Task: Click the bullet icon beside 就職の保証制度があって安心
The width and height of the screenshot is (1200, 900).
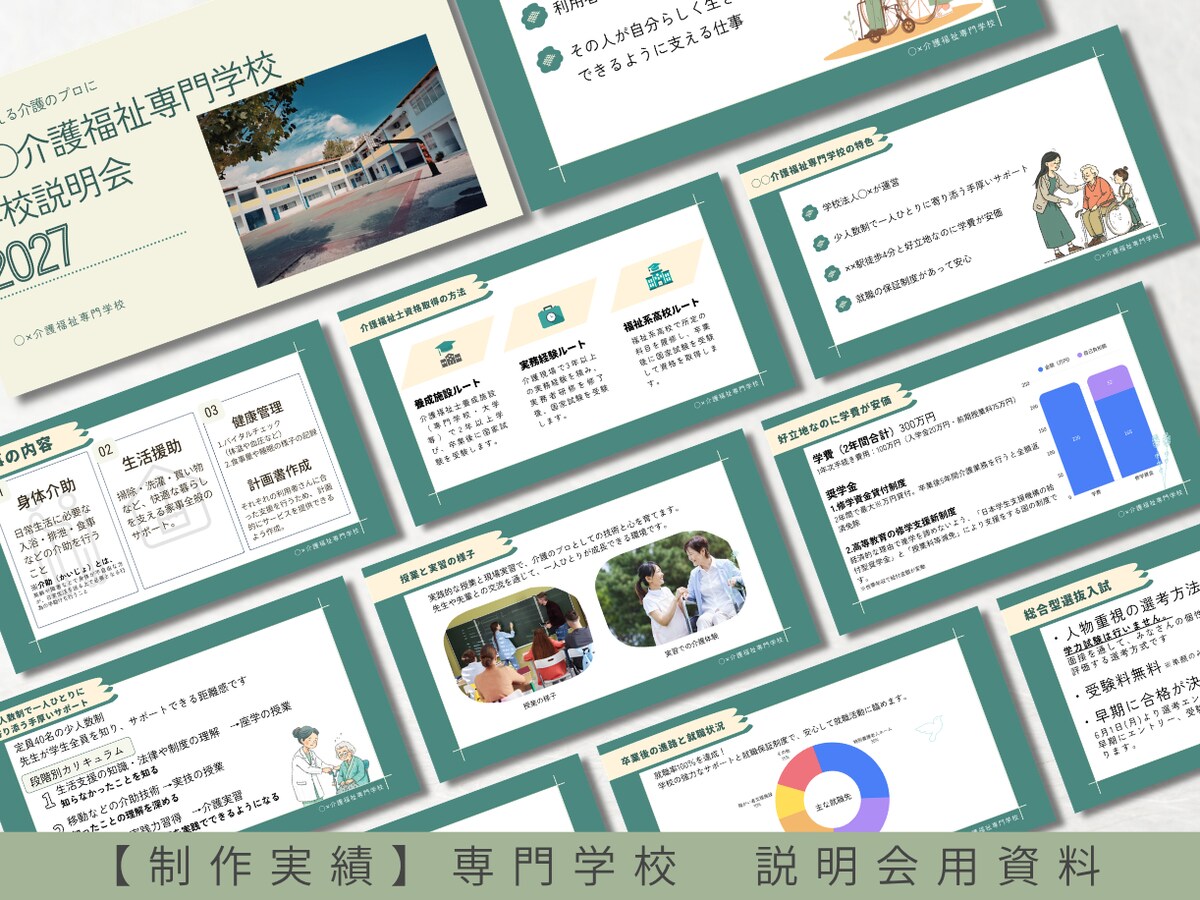Action: pos(843,303)
